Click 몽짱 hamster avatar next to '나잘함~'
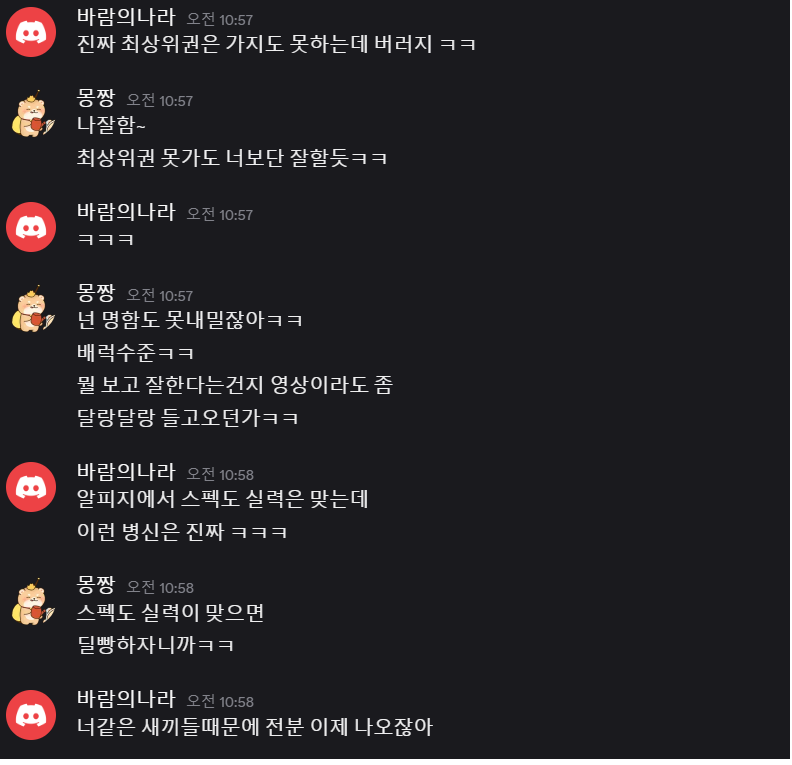This screenshot has width=792, height=765. [33, 114]
